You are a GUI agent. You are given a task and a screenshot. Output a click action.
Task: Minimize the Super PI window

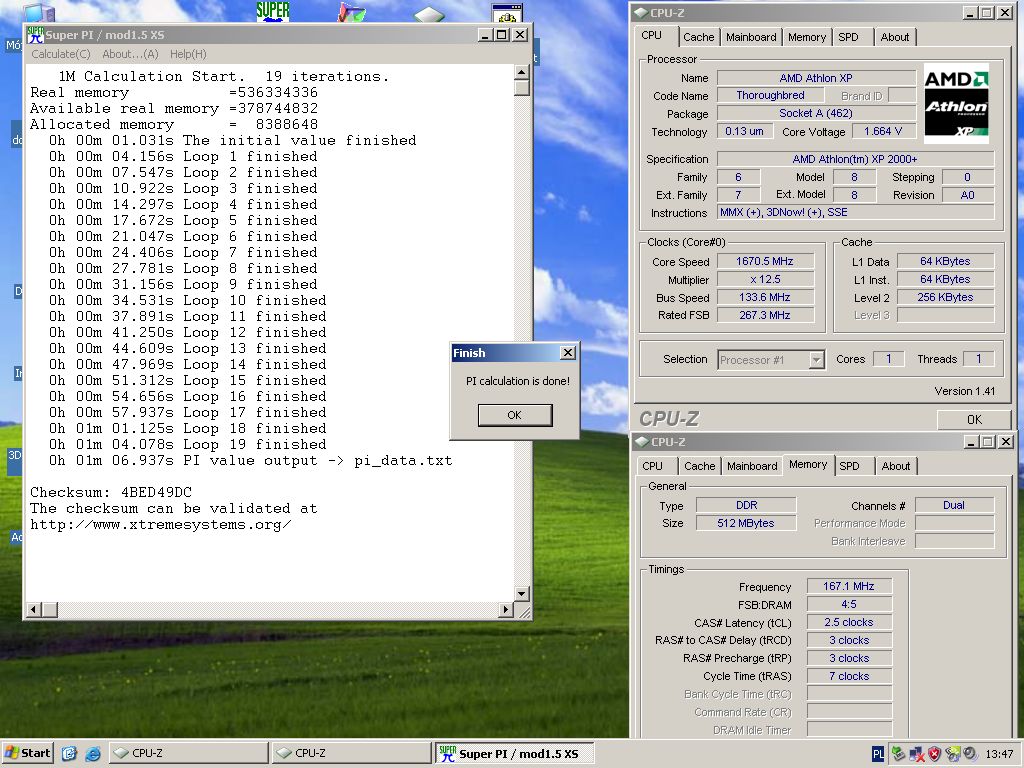click(x=485, y=35)
